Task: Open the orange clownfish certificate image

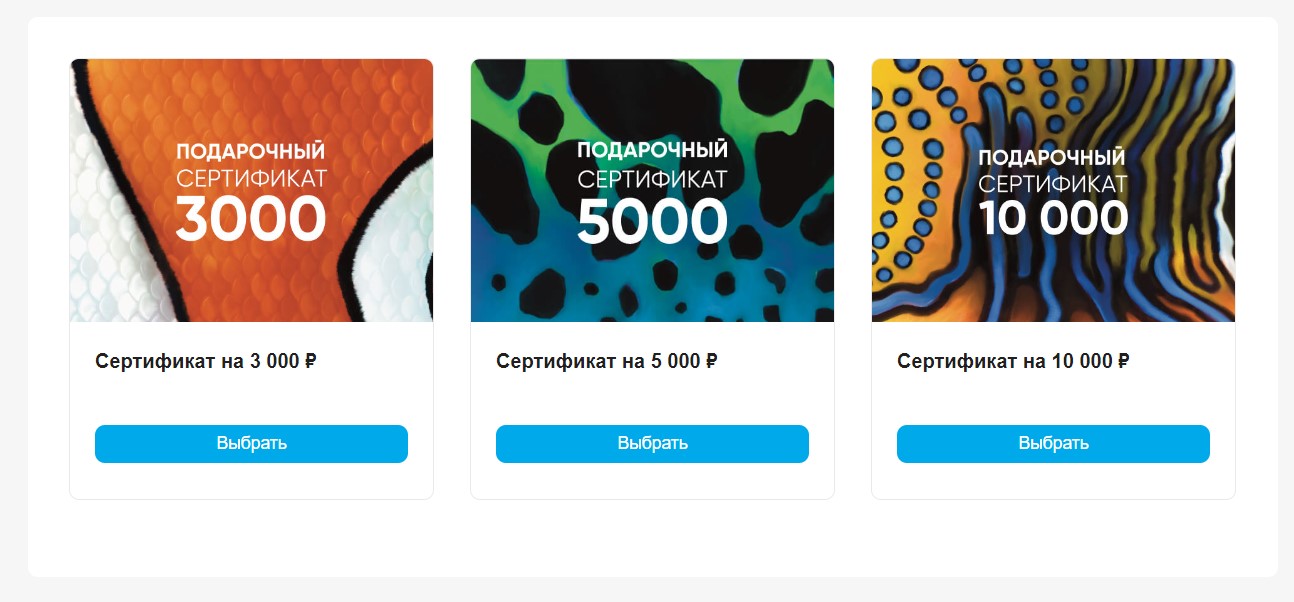Action: pyautogui.click(x=251, y=190)
